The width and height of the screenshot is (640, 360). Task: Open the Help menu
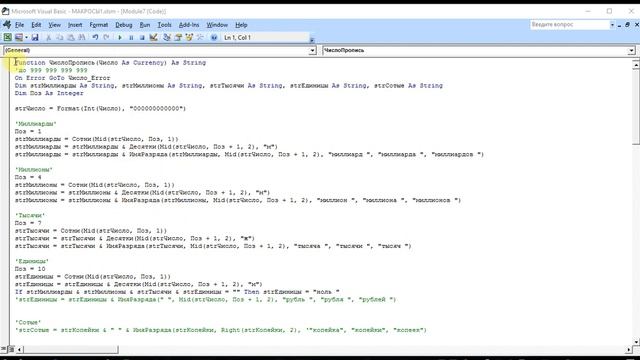241,25
